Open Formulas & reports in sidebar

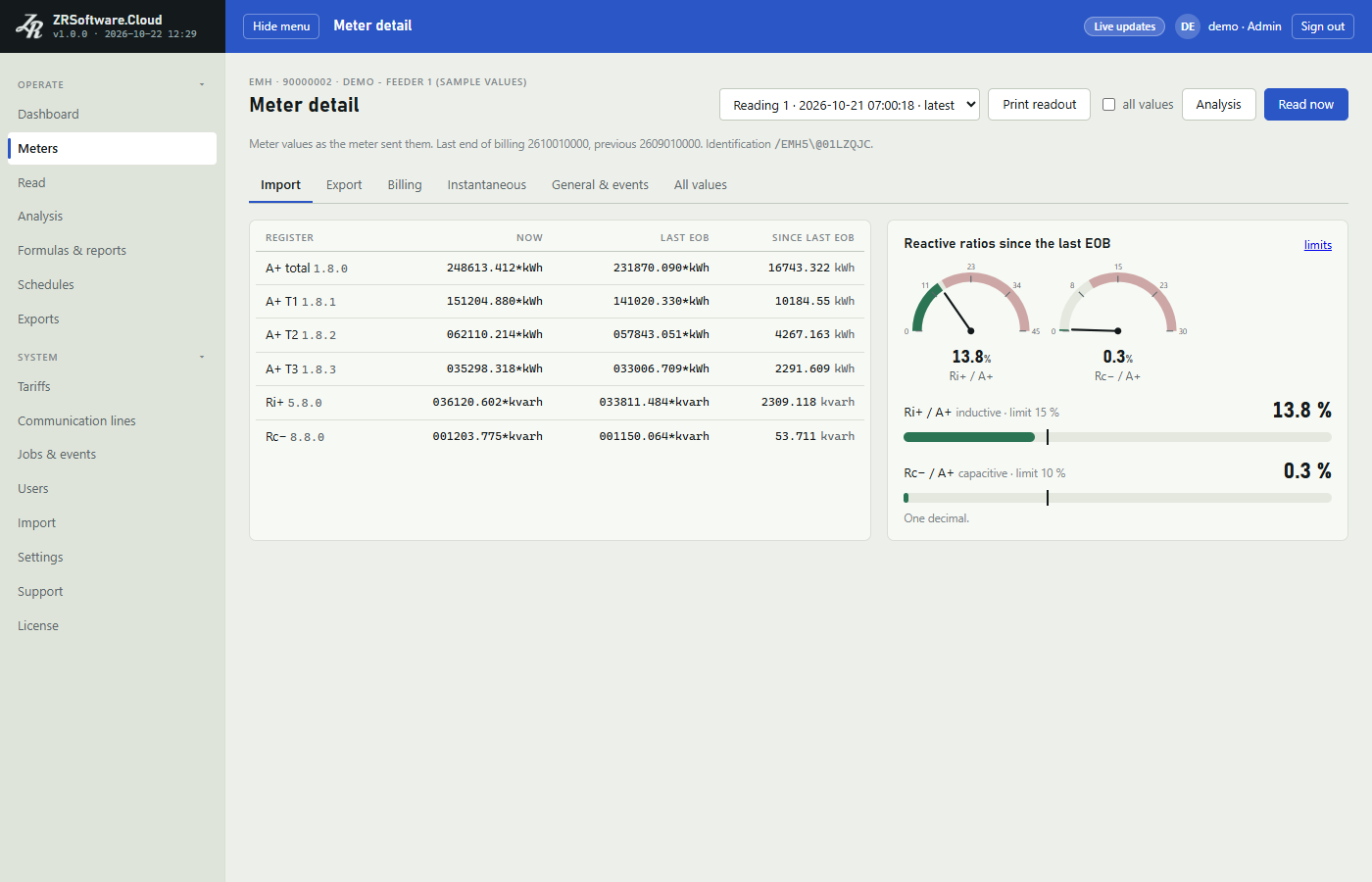(x=112, y=251)
